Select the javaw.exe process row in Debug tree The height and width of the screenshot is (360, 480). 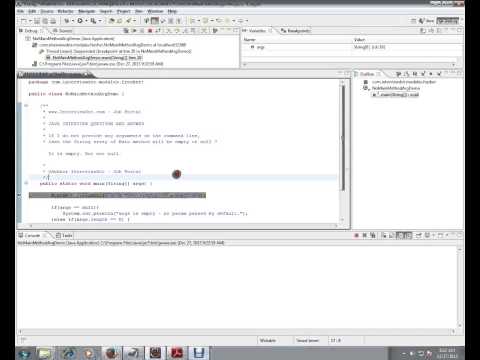click(x=98, y=64)
